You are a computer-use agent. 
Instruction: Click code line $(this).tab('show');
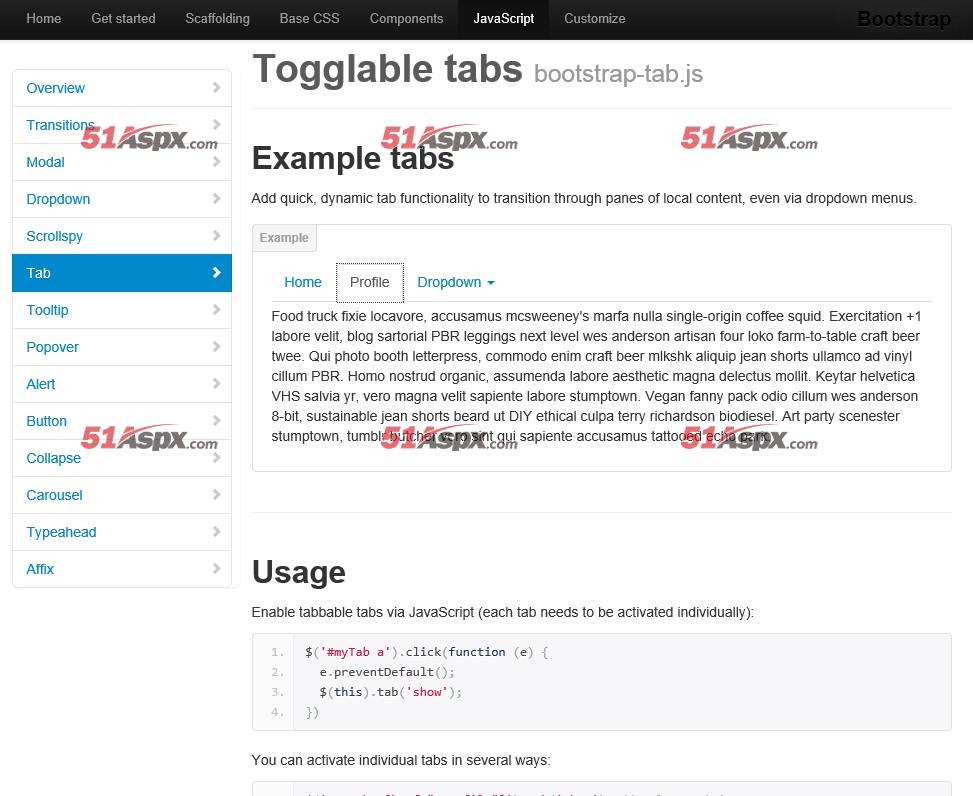pyautogui.click(x=391, y=692)
